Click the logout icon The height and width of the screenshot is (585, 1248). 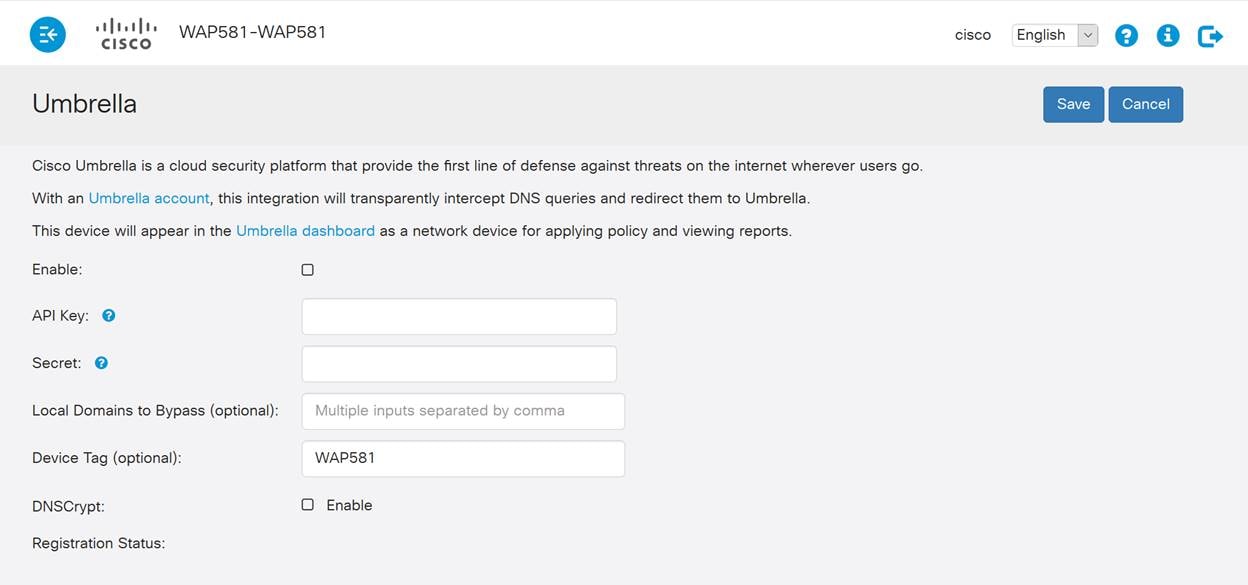click(x=1210, y=36)
